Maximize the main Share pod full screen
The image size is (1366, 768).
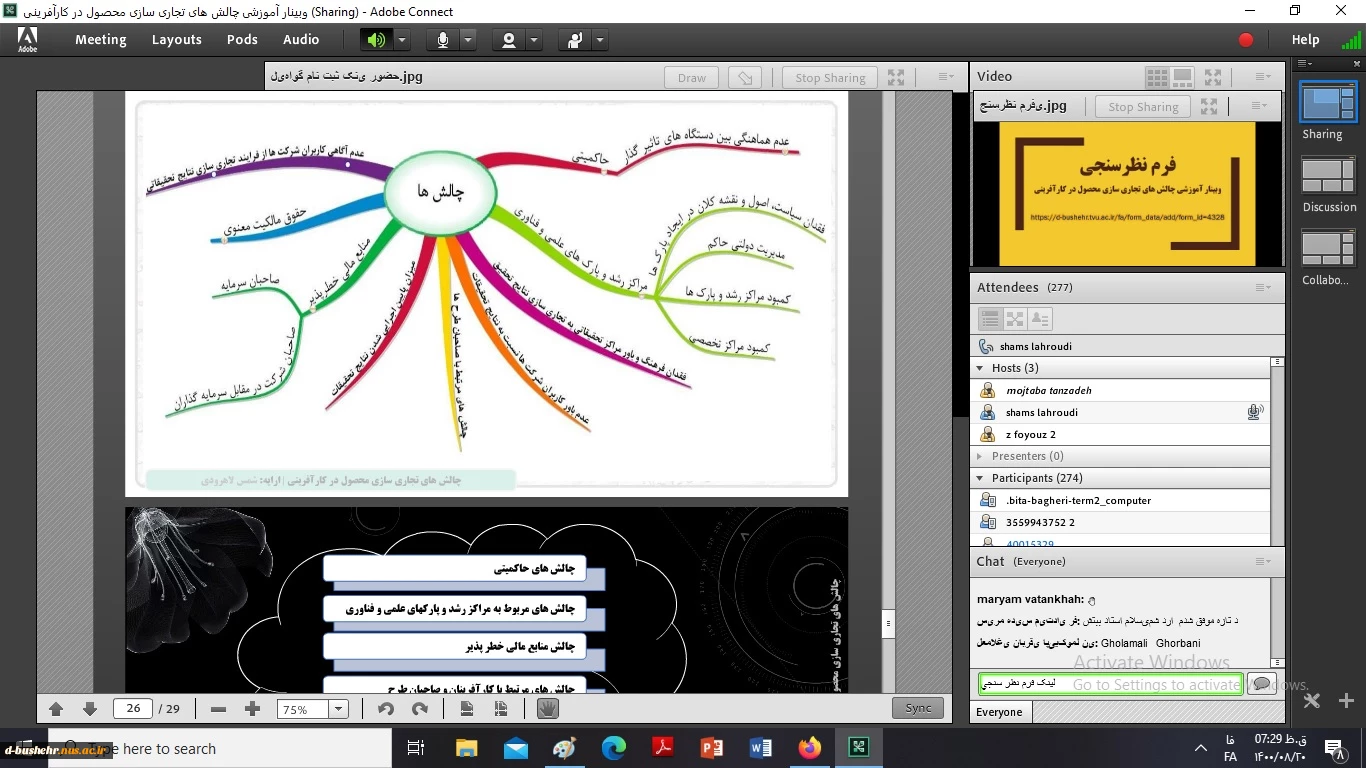tap(896, 77)
